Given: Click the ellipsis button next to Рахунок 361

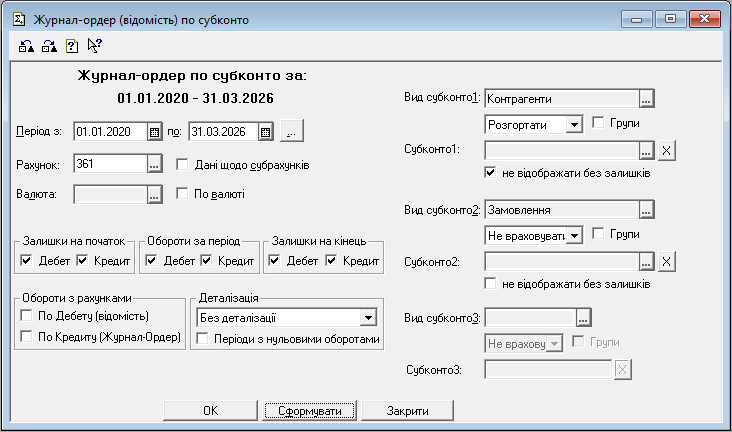Looking at the screenshot, I should pyautogui.click(x=154, y=164).
